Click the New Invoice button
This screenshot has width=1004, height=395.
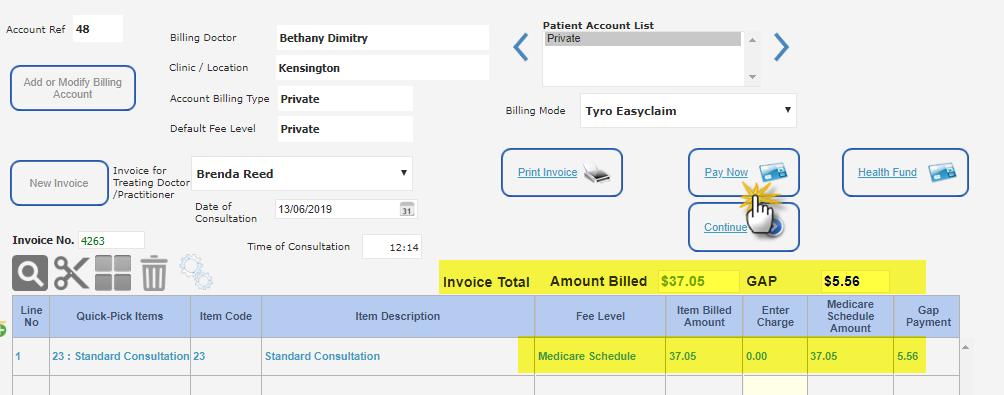[x=59, y=183]
